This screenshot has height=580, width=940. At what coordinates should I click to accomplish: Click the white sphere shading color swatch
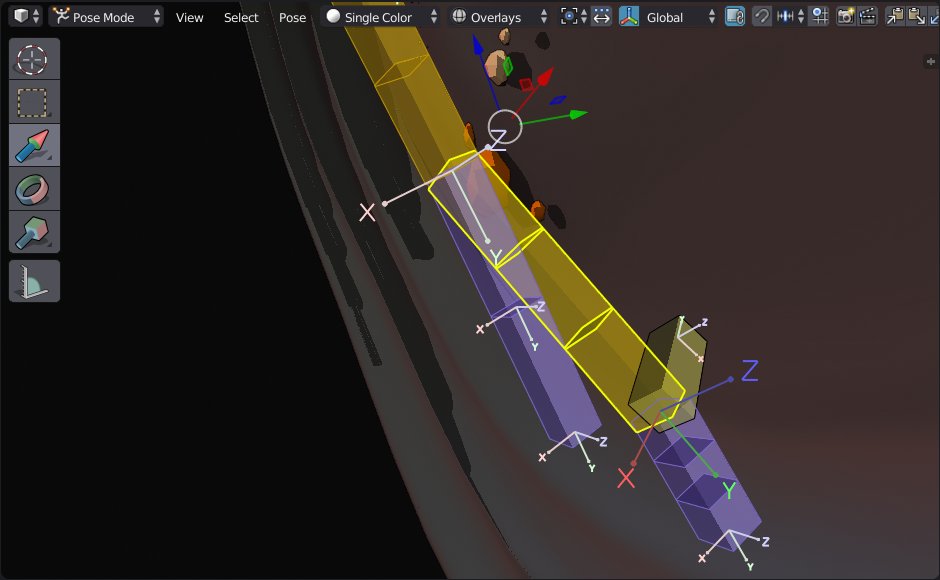click(333, 16)
